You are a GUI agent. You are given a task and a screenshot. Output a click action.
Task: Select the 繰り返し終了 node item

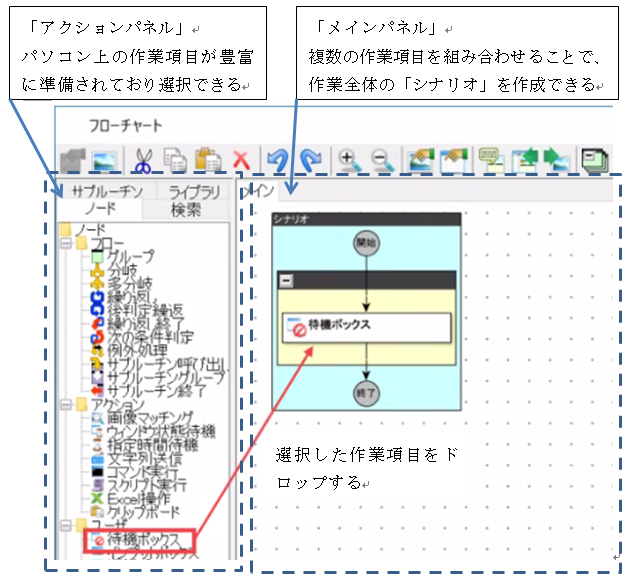(138, 324)
